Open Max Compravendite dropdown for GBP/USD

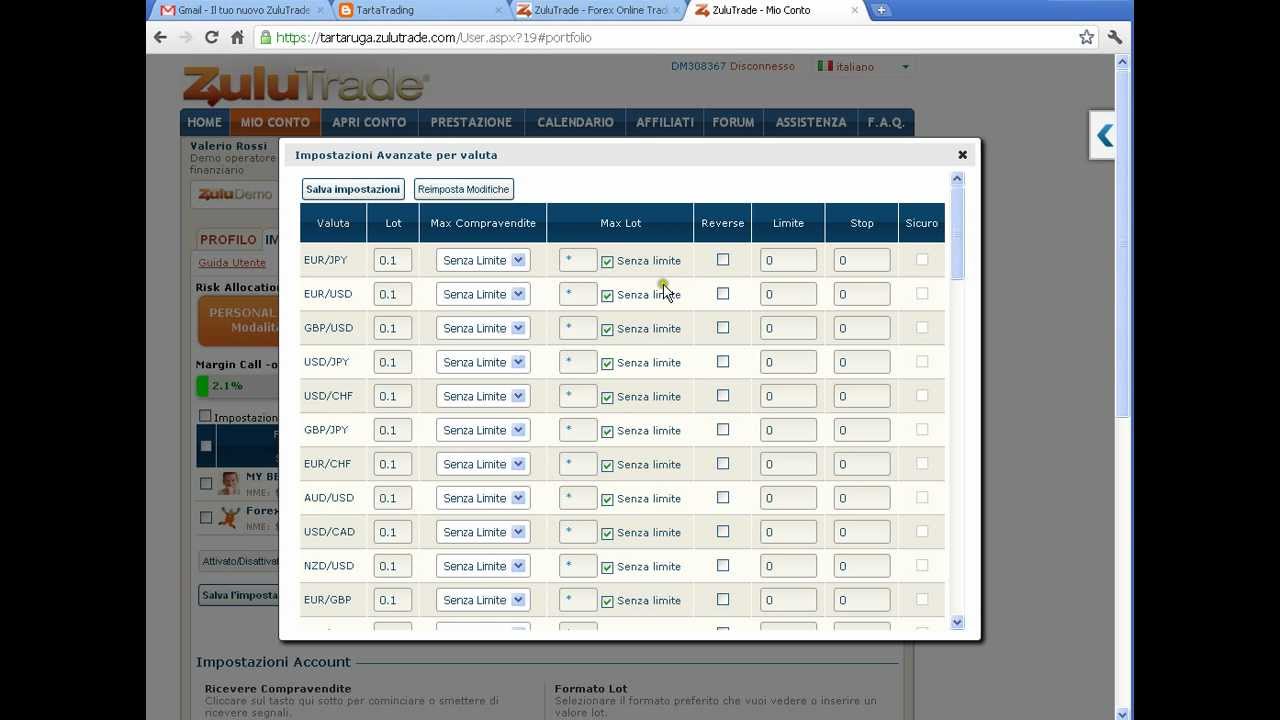click(x=483, y=328)
